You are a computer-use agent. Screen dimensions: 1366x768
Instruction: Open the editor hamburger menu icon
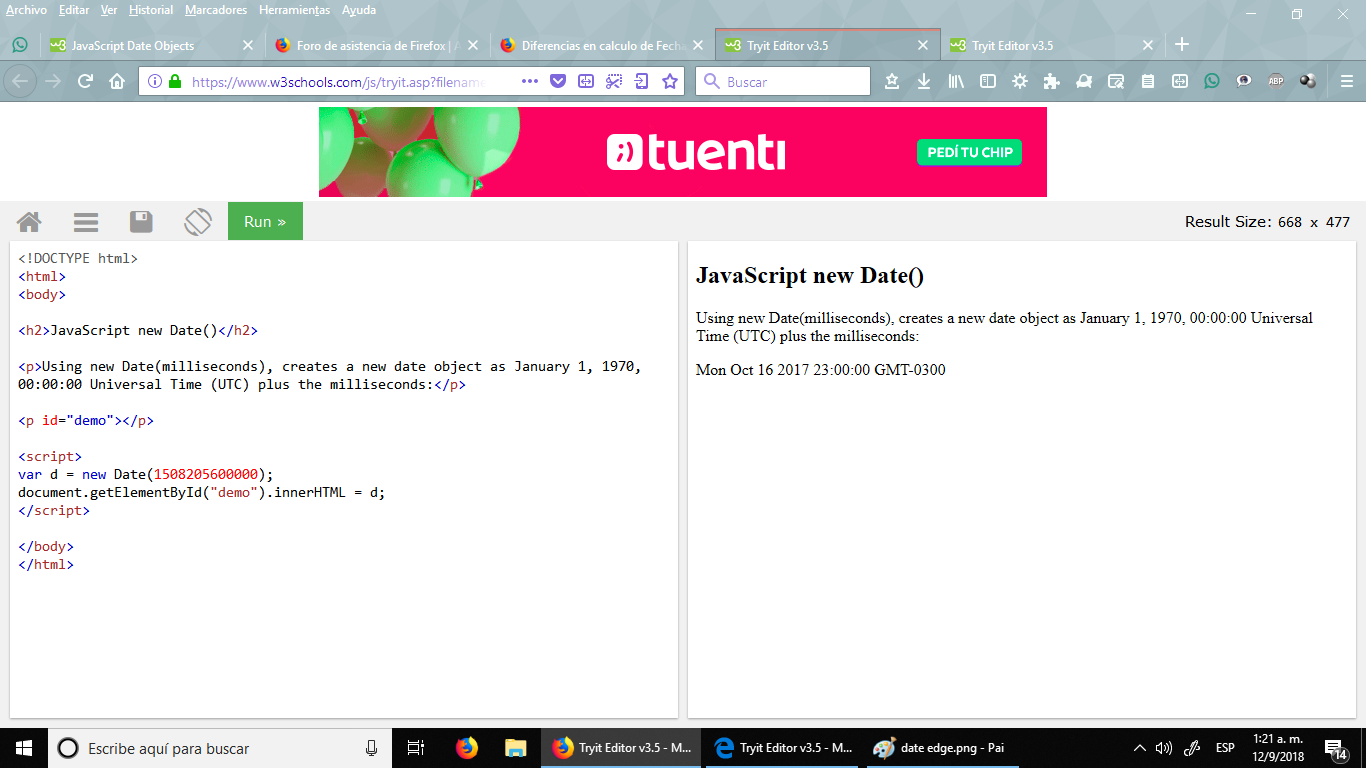click(x=86, y=222)
